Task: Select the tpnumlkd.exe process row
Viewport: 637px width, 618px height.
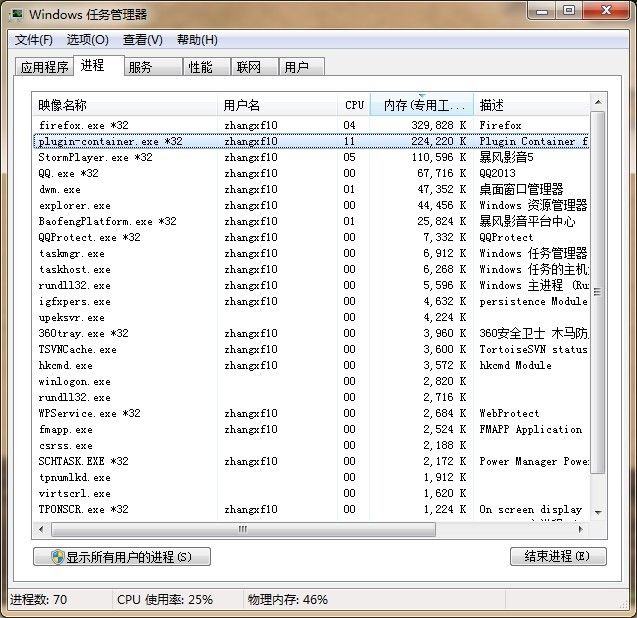Action: [x=311, y=477]
